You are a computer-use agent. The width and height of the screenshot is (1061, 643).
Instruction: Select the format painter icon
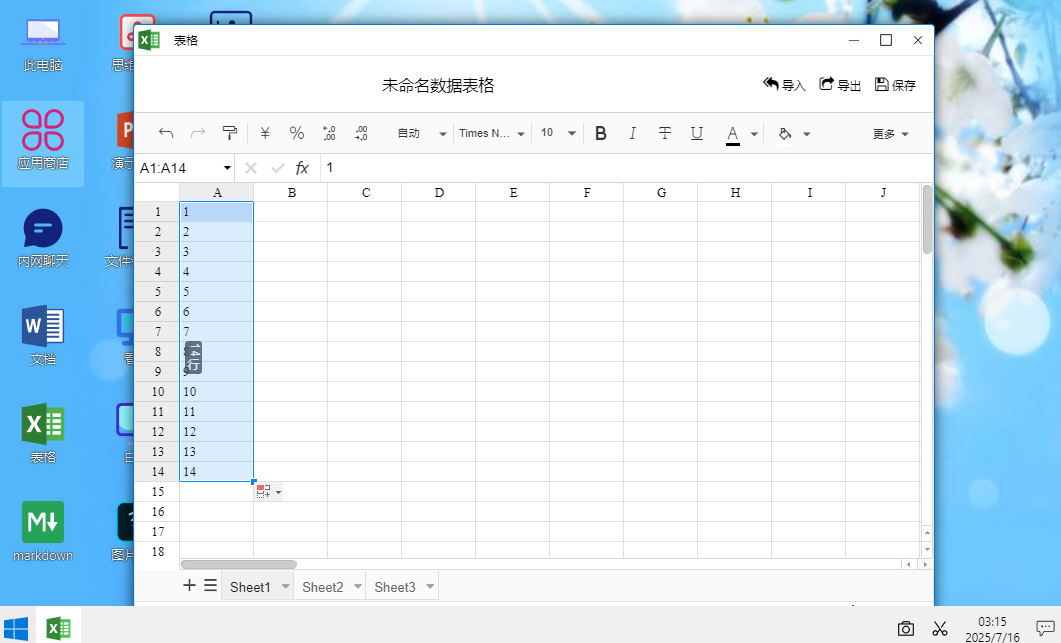coord(229,133)
